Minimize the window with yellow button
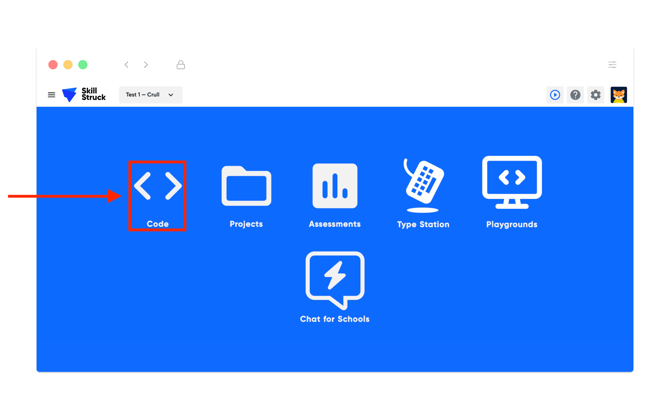This screenshot has height=418, width=670. 68,65
